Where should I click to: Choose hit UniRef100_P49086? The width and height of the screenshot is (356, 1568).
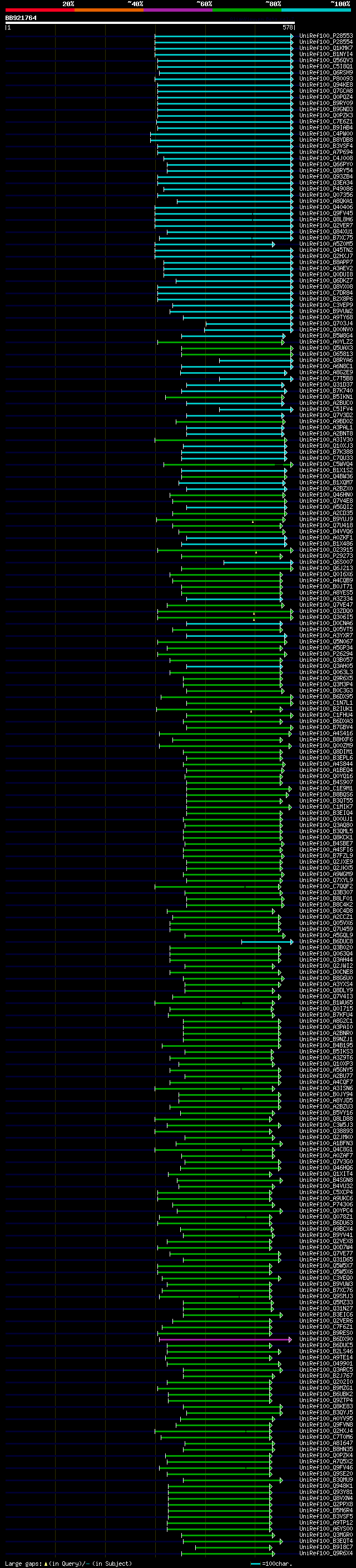coord(326,189)
